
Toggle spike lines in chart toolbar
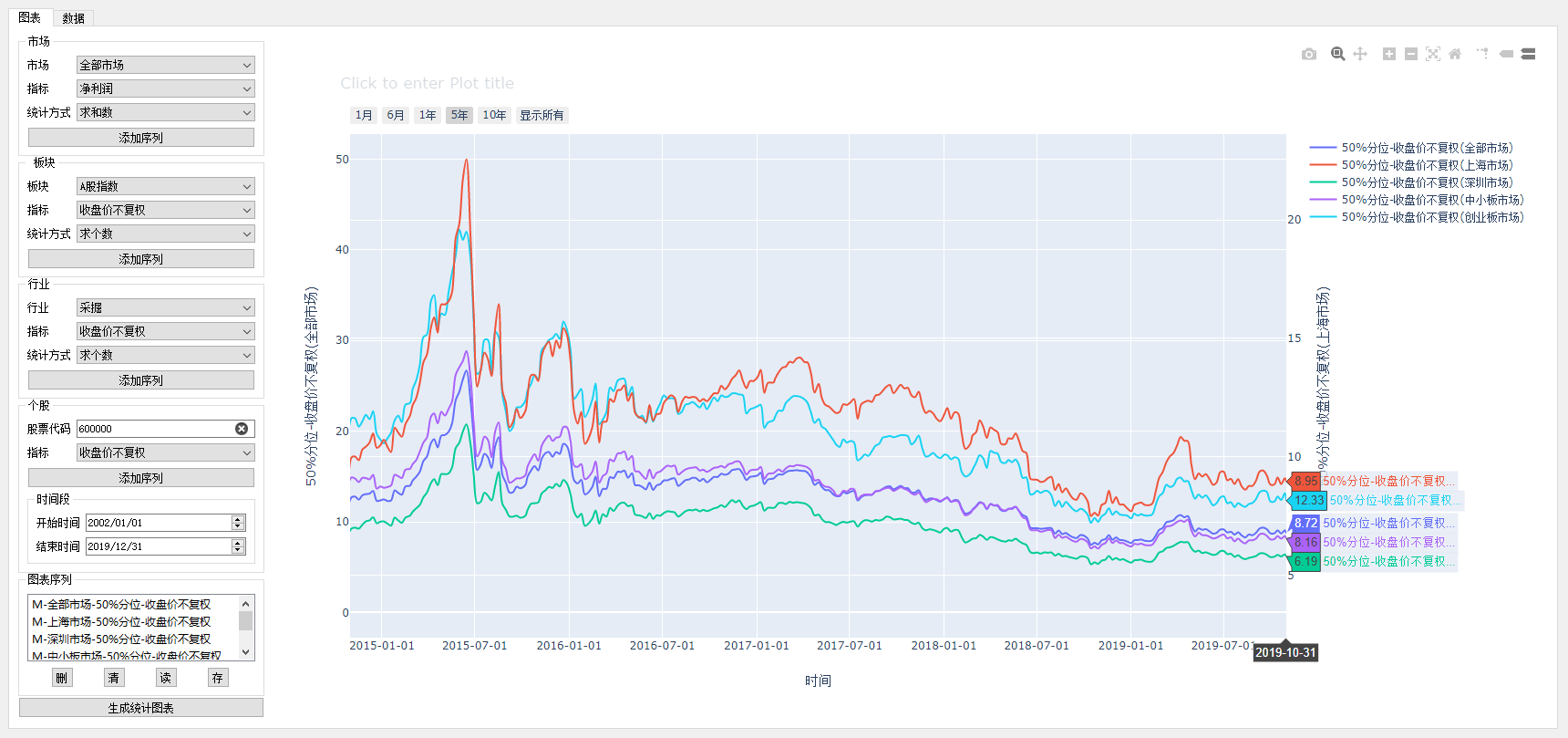click(1483, 54)
